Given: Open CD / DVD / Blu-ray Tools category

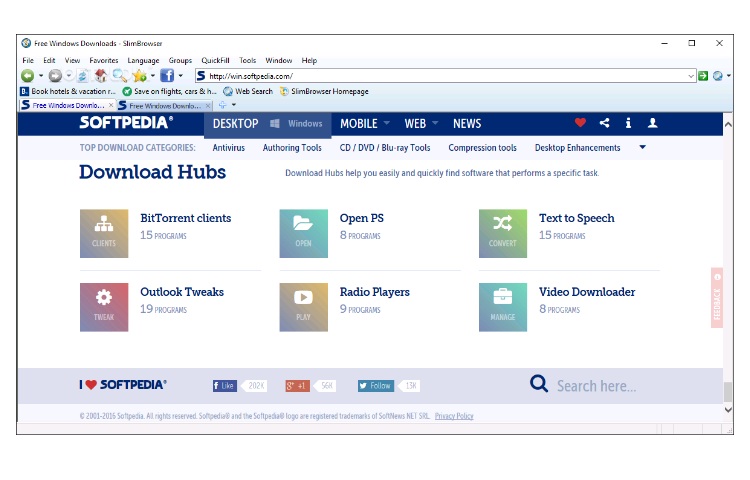Looking at the screenshot, I should [385, 148].
